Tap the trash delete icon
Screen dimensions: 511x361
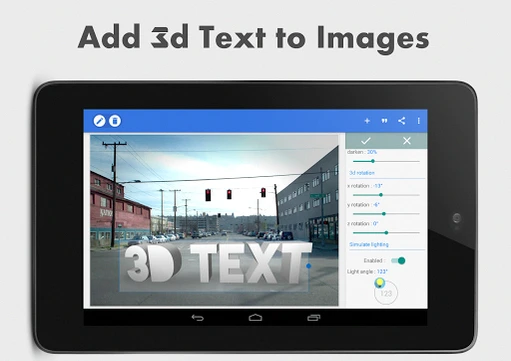click(115, 121)
